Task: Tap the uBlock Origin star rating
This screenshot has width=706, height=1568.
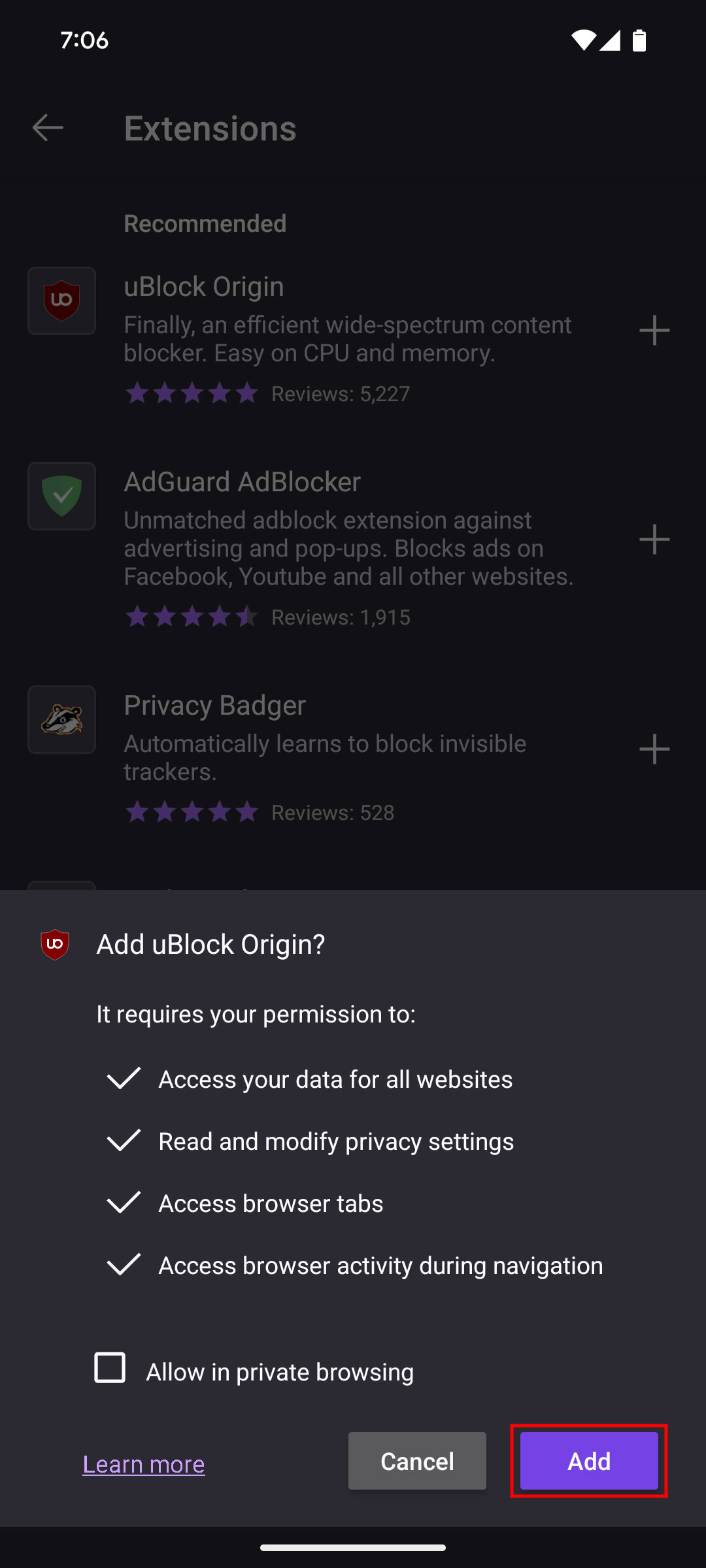Action: 192,393
